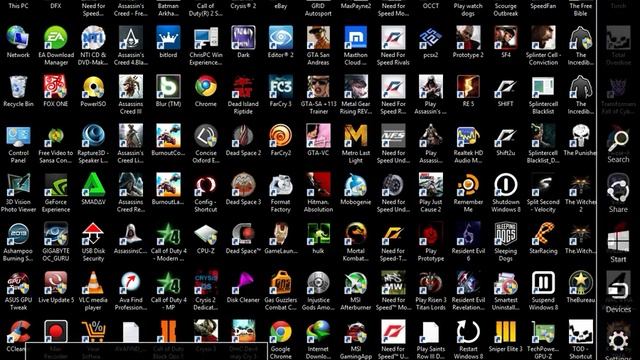This screenshot has width=640, height=360.
Task: Open GIGABYTE OC_GURU shortcut
Action: [x=56, y=233]
